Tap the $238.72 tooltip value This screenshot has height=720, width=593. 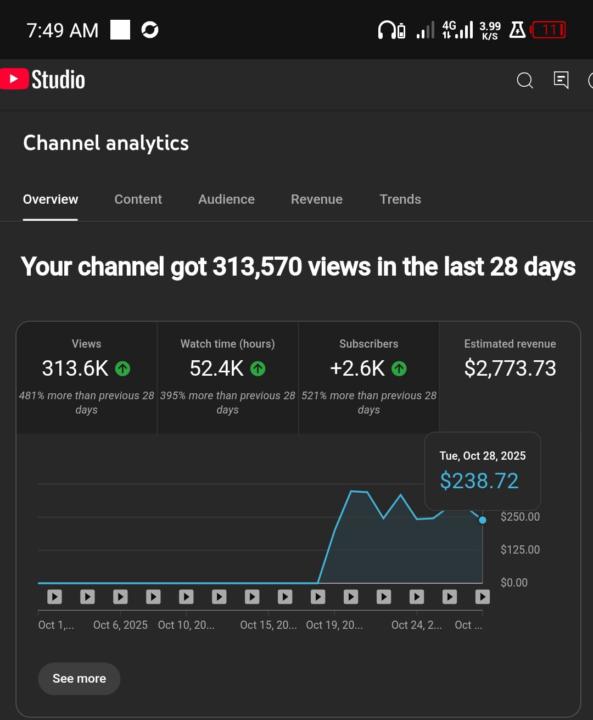point(479,481)
